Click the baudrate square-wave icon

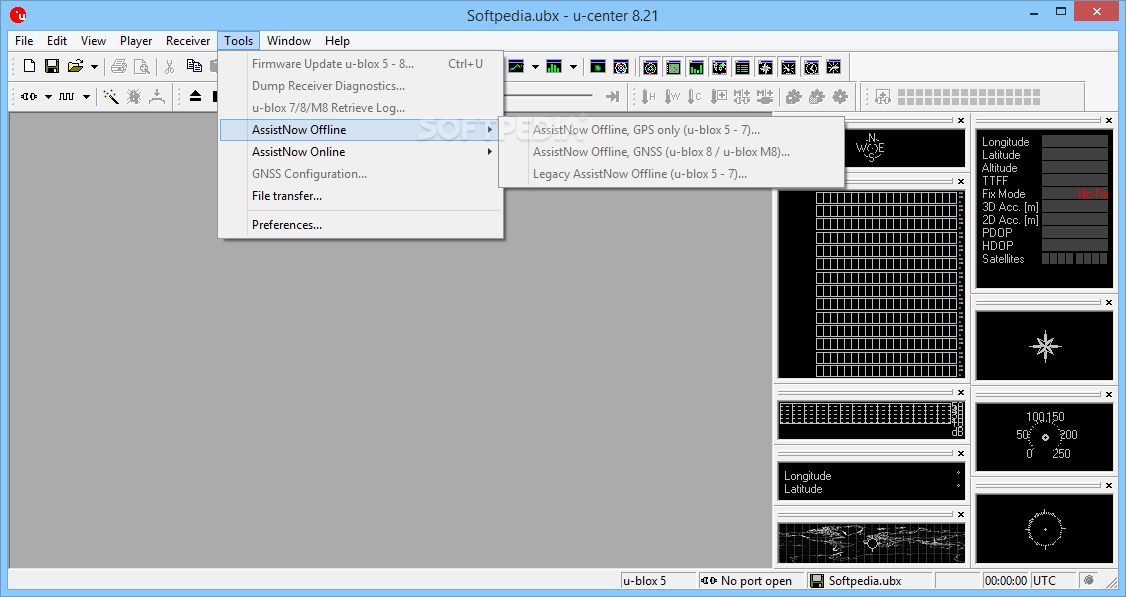point(67,96)
